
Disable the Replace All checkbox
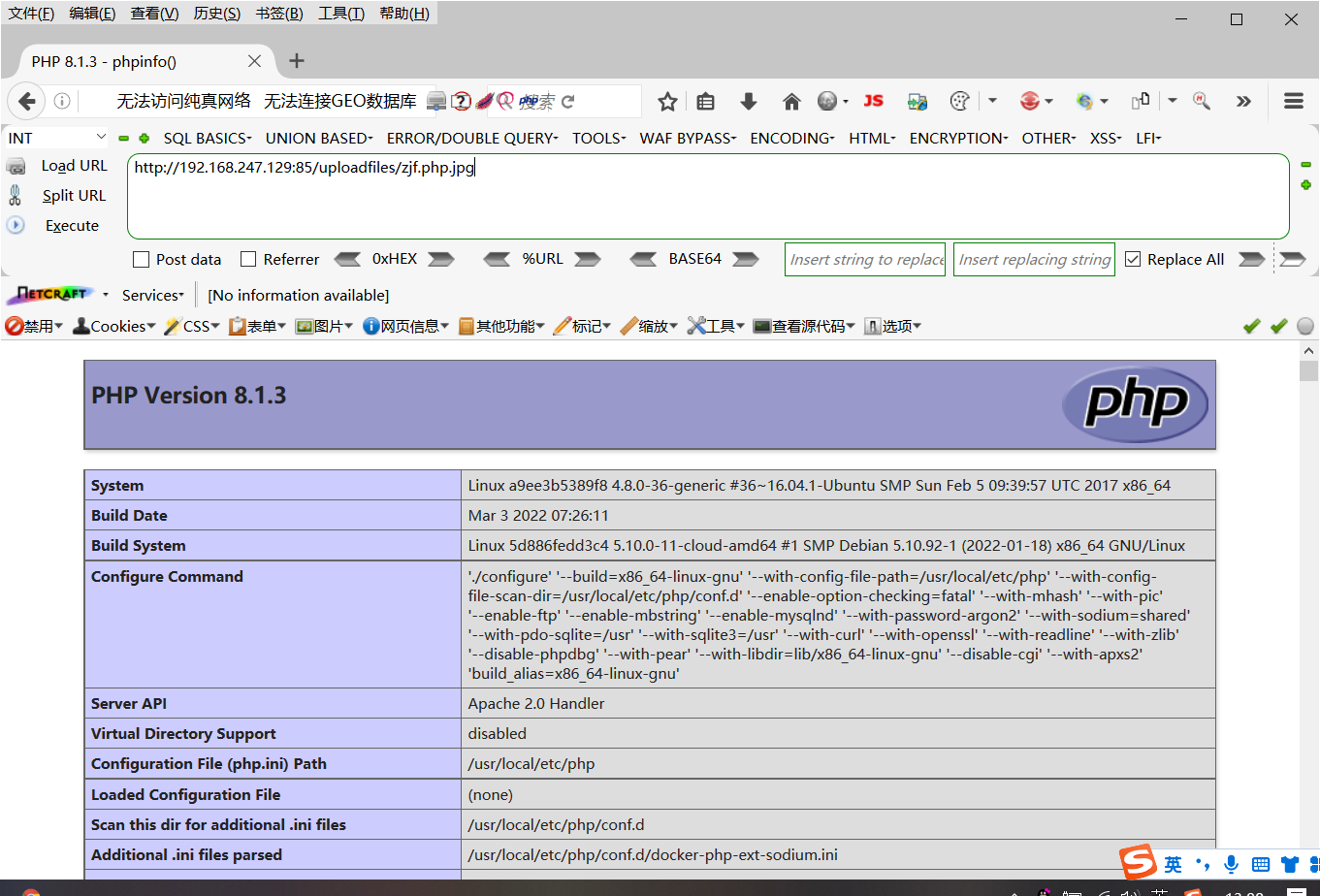coord(1133,259)
